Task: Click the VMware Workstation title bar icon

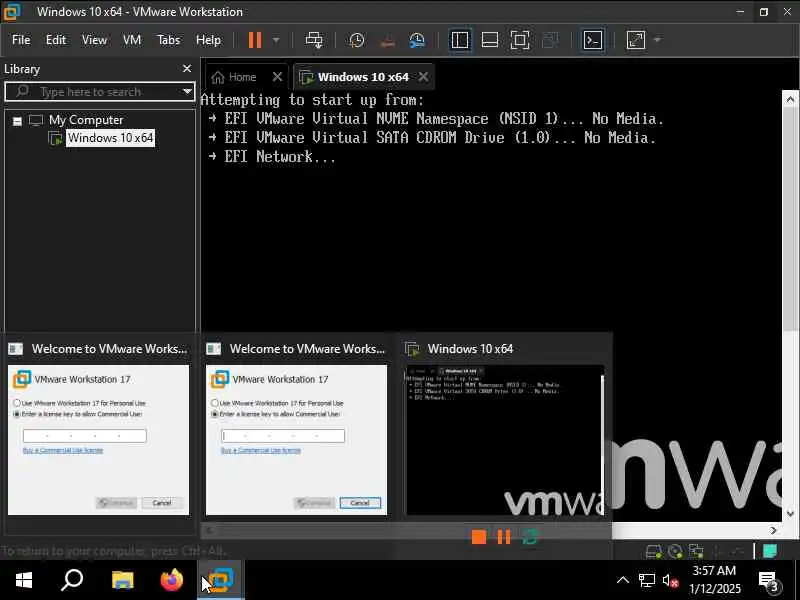Action: point(11,11)
